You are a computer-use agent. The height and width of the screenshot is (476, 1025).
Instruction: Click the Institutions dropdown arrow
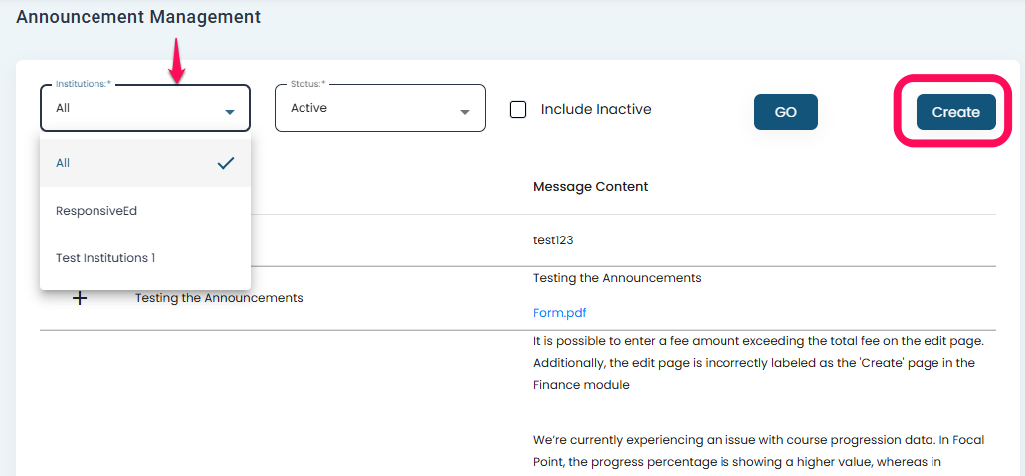(x=230, y=112)
